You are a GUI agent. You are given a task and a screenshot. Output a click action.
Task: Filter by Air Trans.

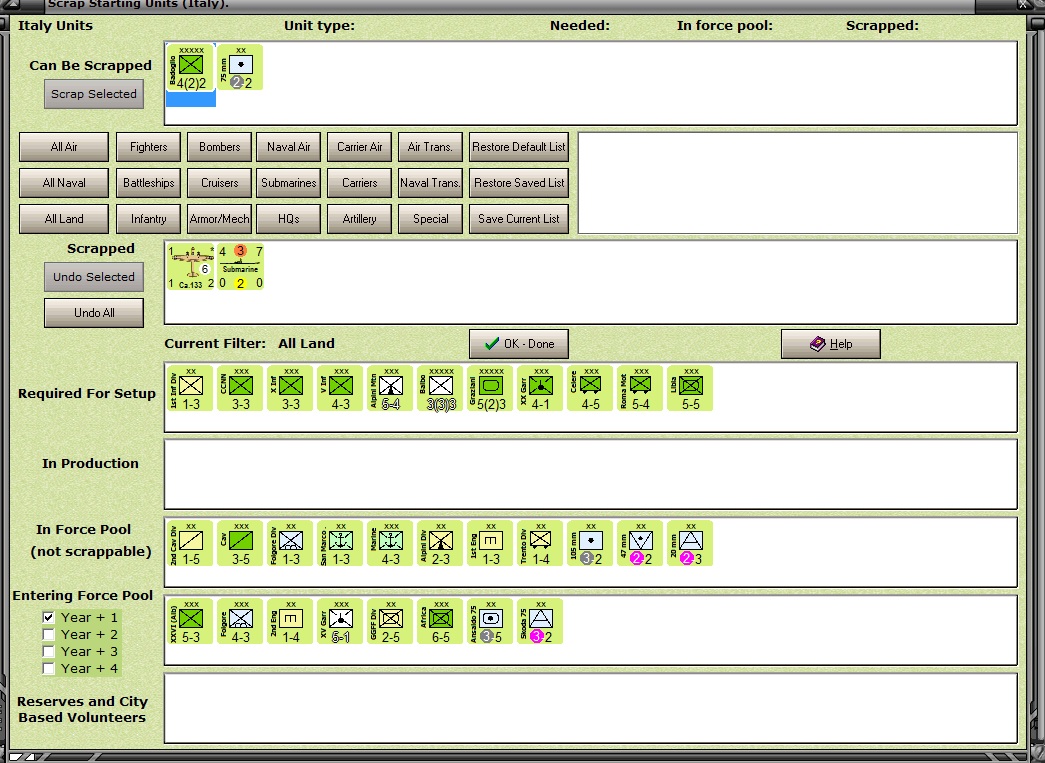click(431, 147)
